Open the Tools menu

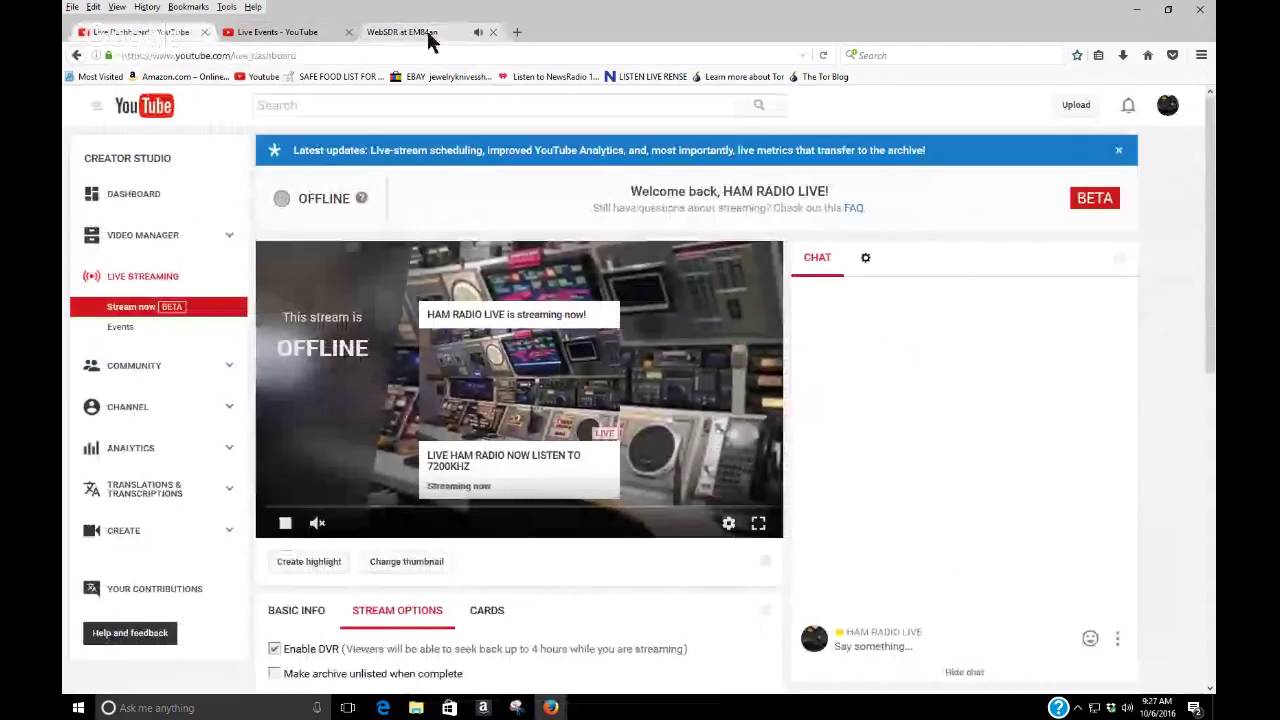(227, 7)
